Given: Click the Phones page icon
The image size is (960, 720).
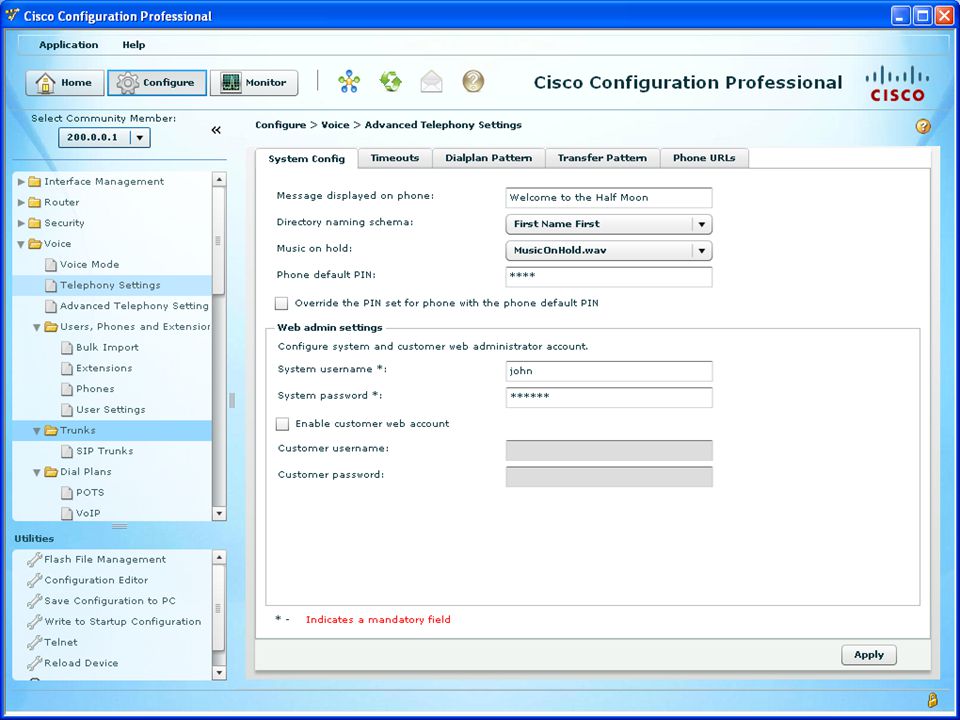Looking at the screenshot, I should 67,389.
